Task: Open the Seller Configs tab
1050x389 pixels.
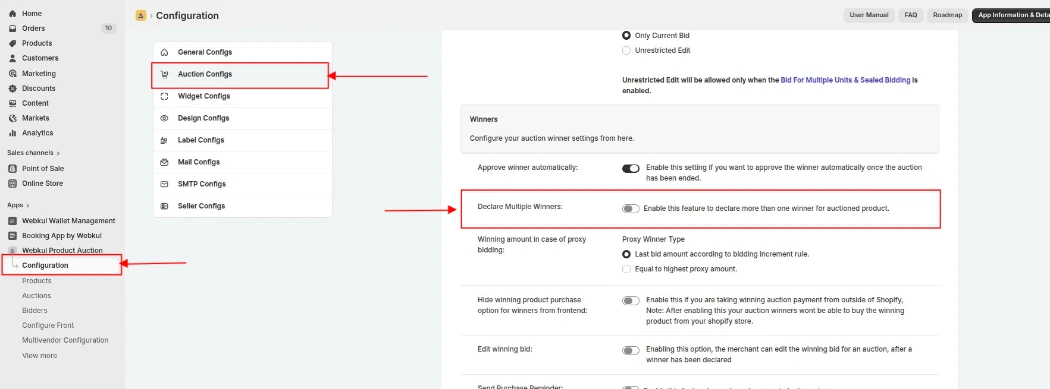Action: 242,206
